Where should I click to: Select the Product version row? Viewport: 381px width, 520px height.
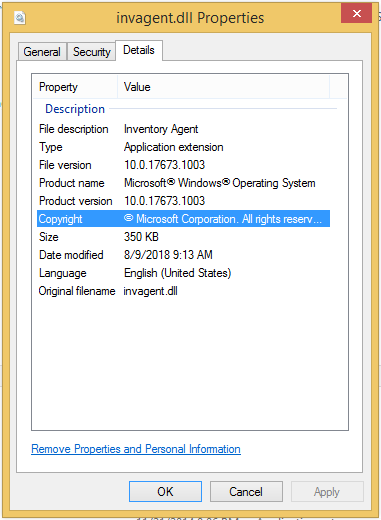coord(183,201)
